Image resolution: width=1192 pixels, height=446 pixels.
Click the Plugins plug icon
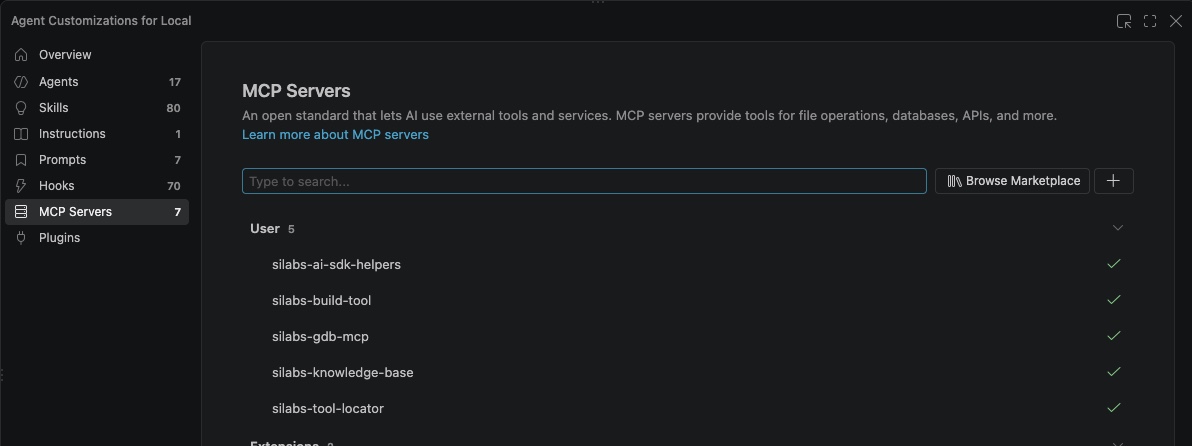(21, 238)
